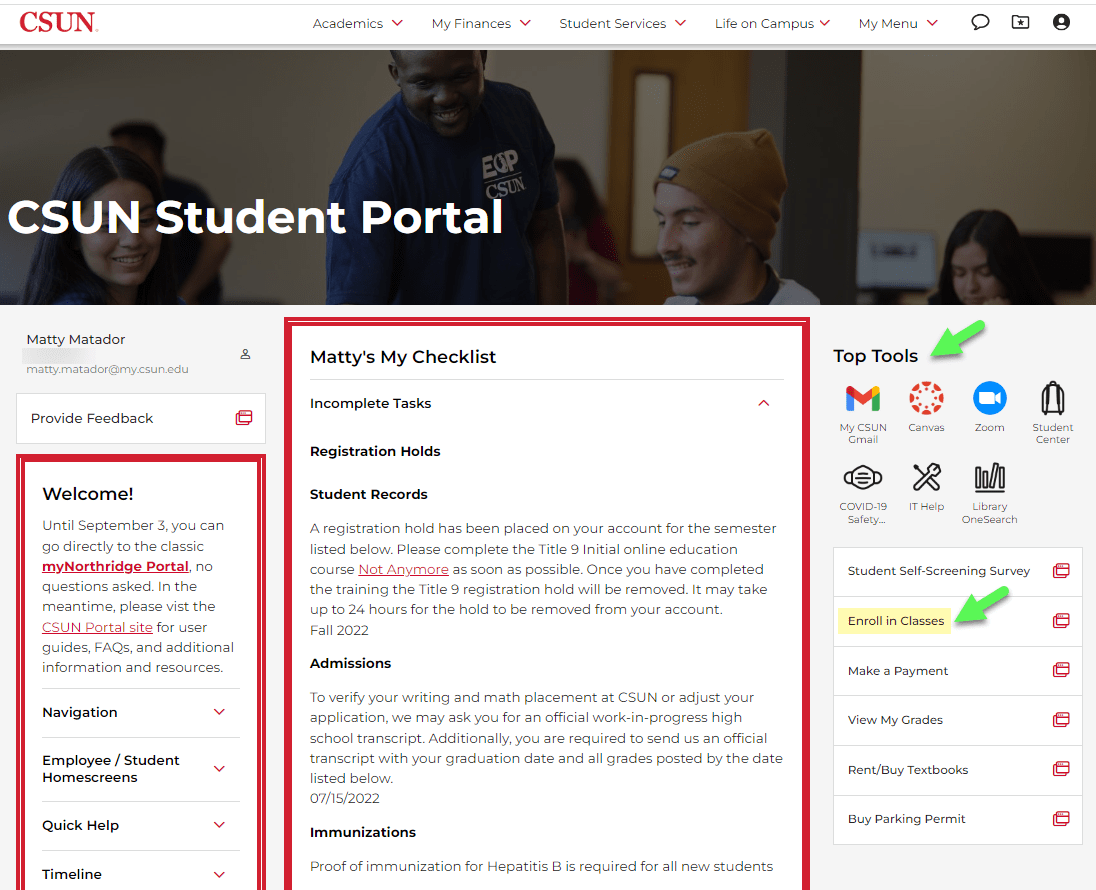The width and height of the screenshot is (1096, 890).
Task: Expand the Timeline section
Action: click(140, 875)
